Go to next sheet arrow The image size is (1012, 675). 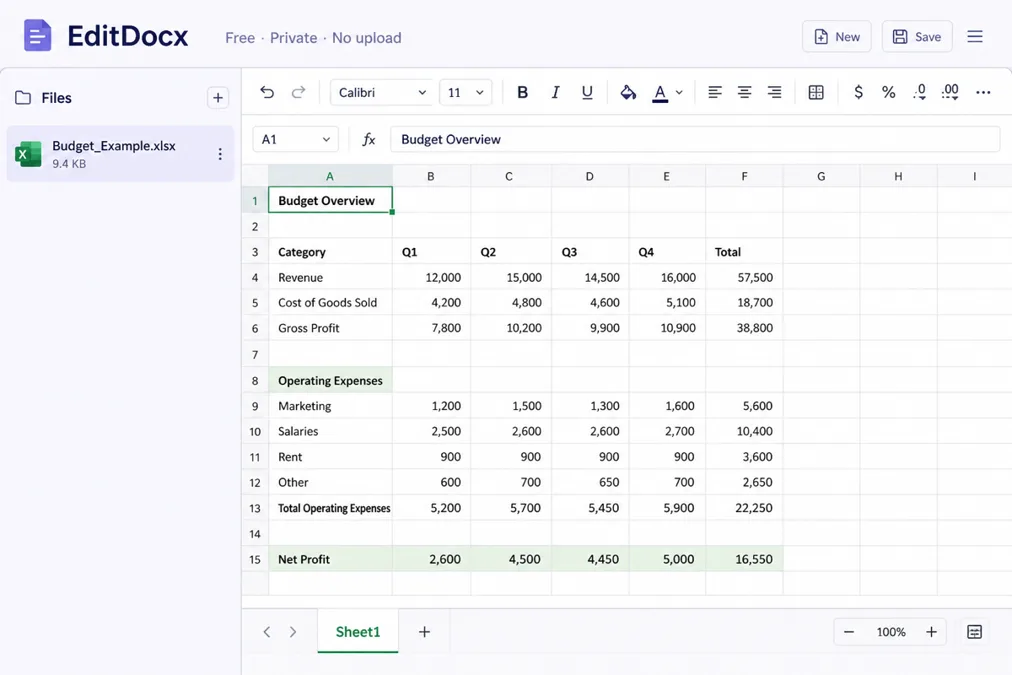click(293, 632)
